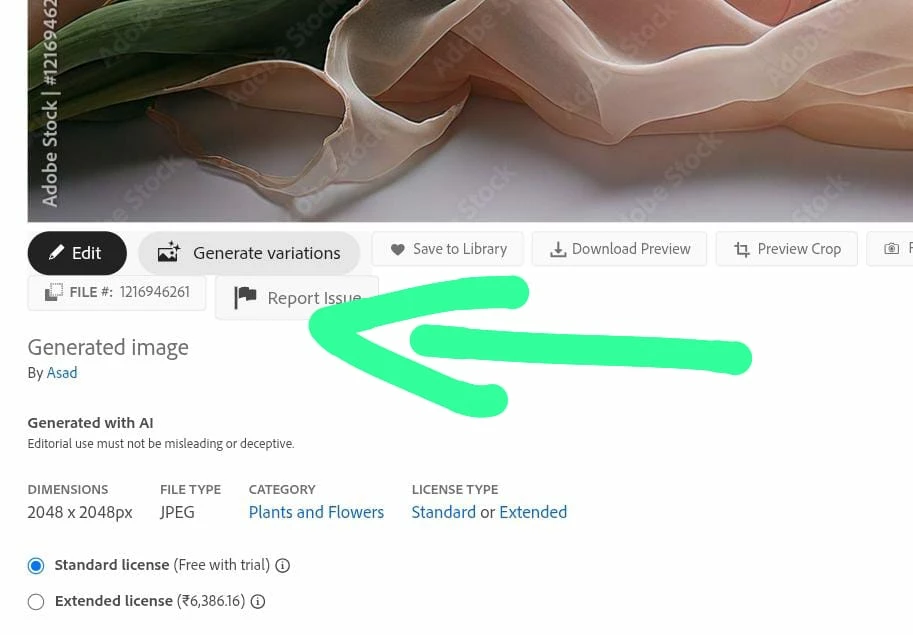Click the pencil icon on Edit button
This screenshot has width=913, height=635.
click(56, 253)
